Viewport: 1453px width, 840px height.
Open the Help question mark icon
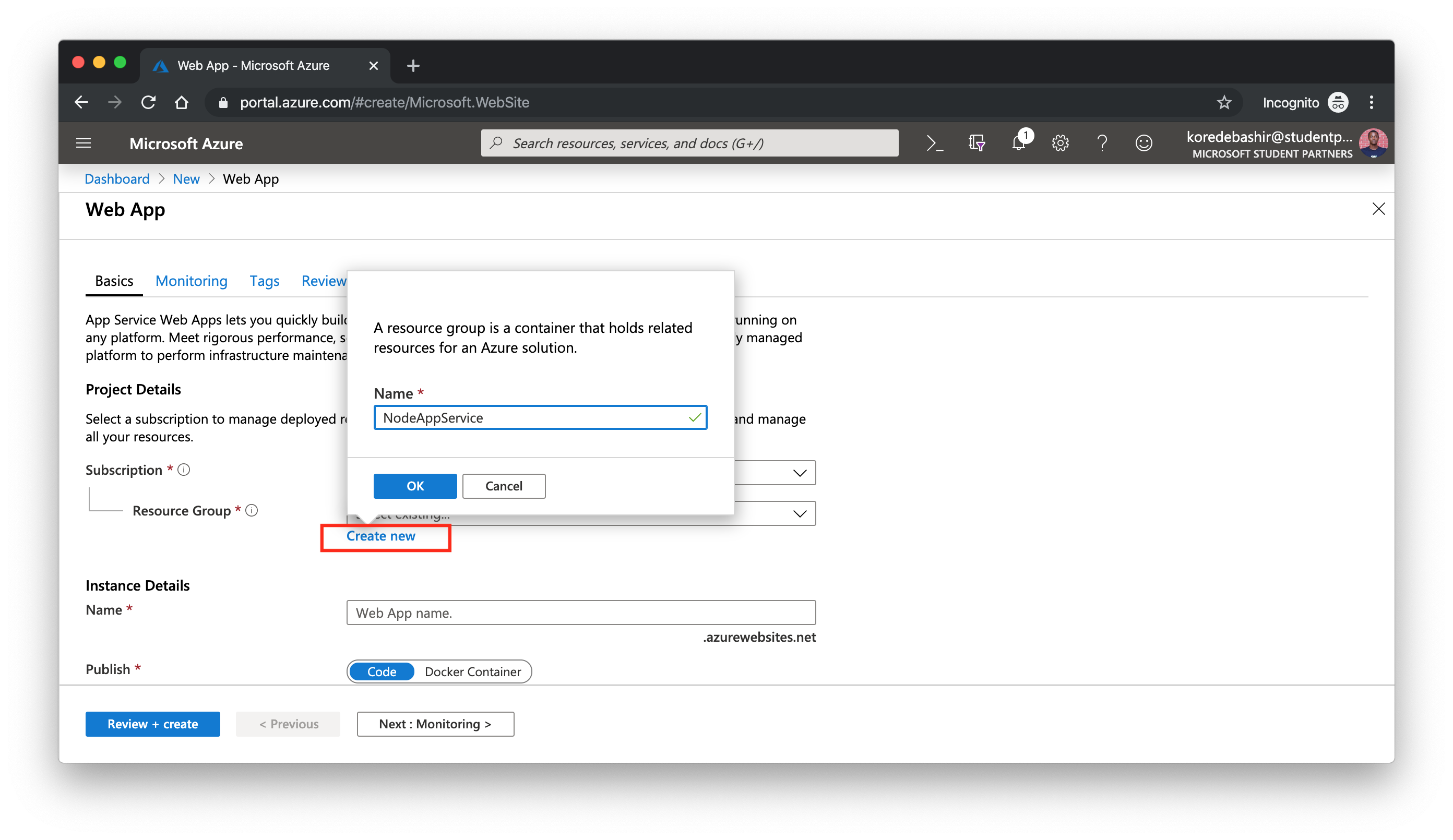1102,143
